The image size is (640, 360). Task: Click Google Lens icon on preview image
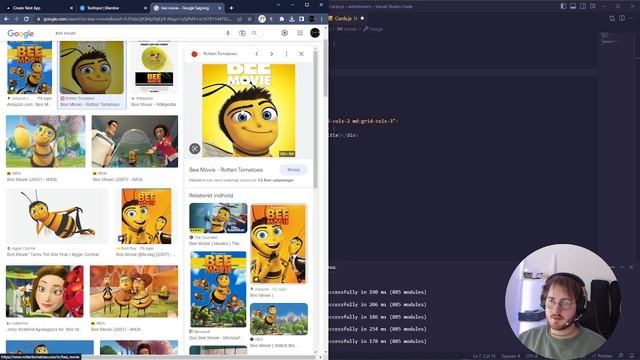[x=195, y=149]
